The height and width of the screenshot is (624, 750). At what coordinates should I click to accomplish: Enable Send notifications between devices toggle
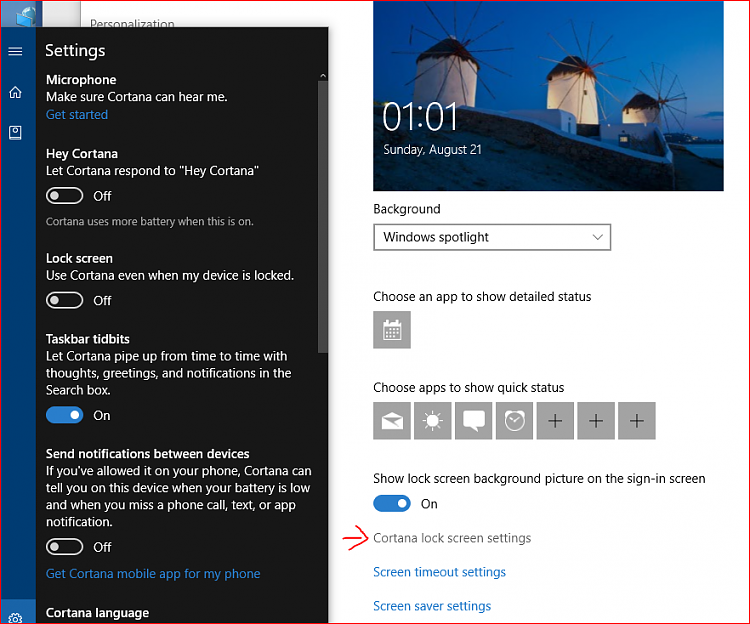pyautogui.click(x=65, y=547)
